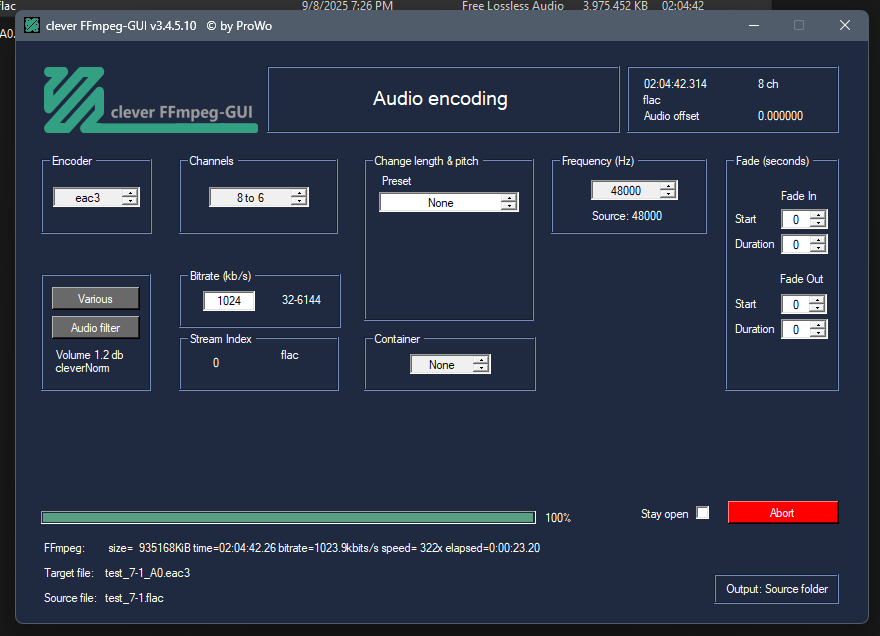Click the Audio encoding header panel
The width and height of the screenshot is (880, 636).
pos(443,99)
